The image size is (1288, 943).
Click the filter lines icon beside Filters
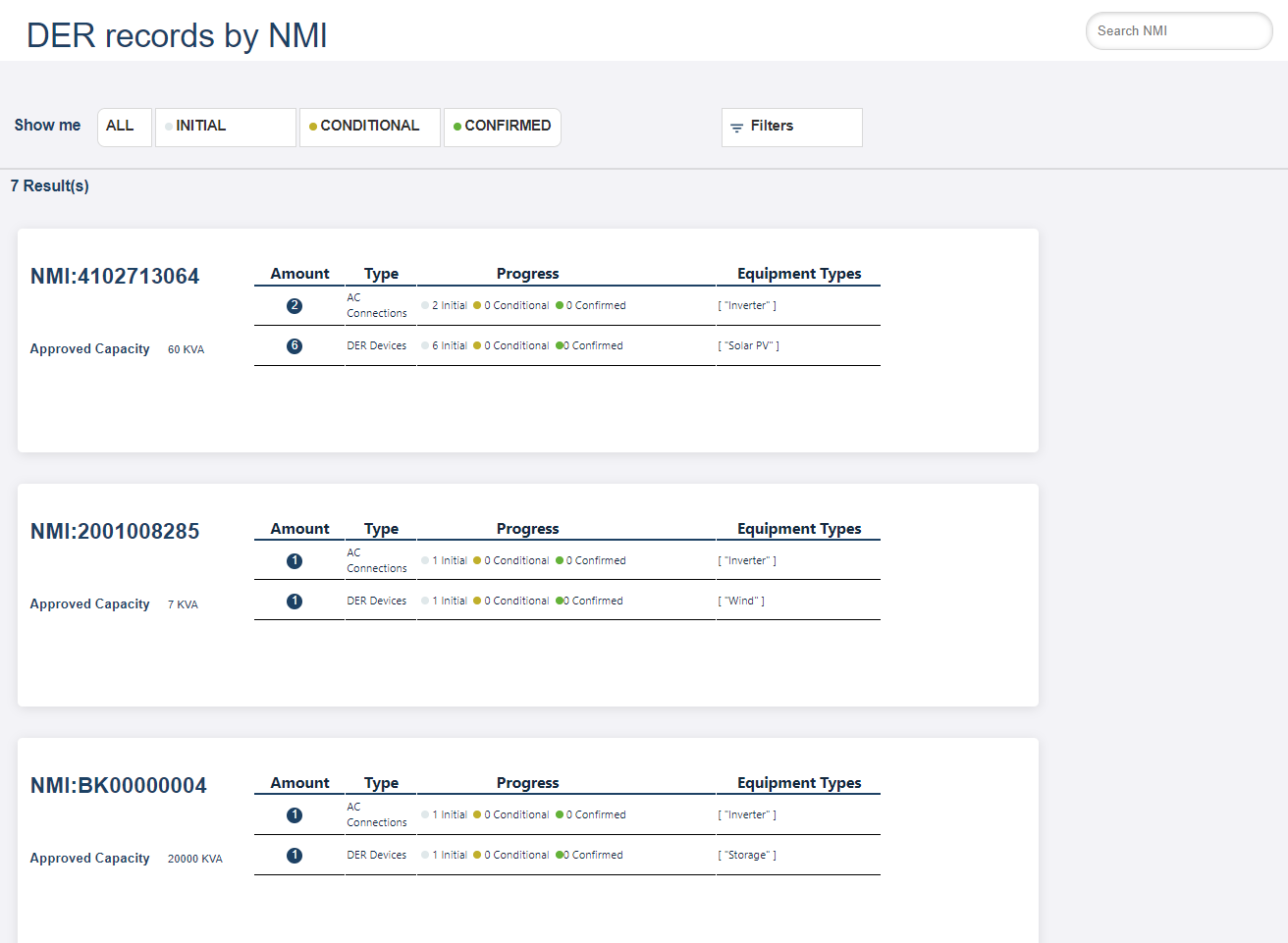pyautogui.click(x=737, y=128)
